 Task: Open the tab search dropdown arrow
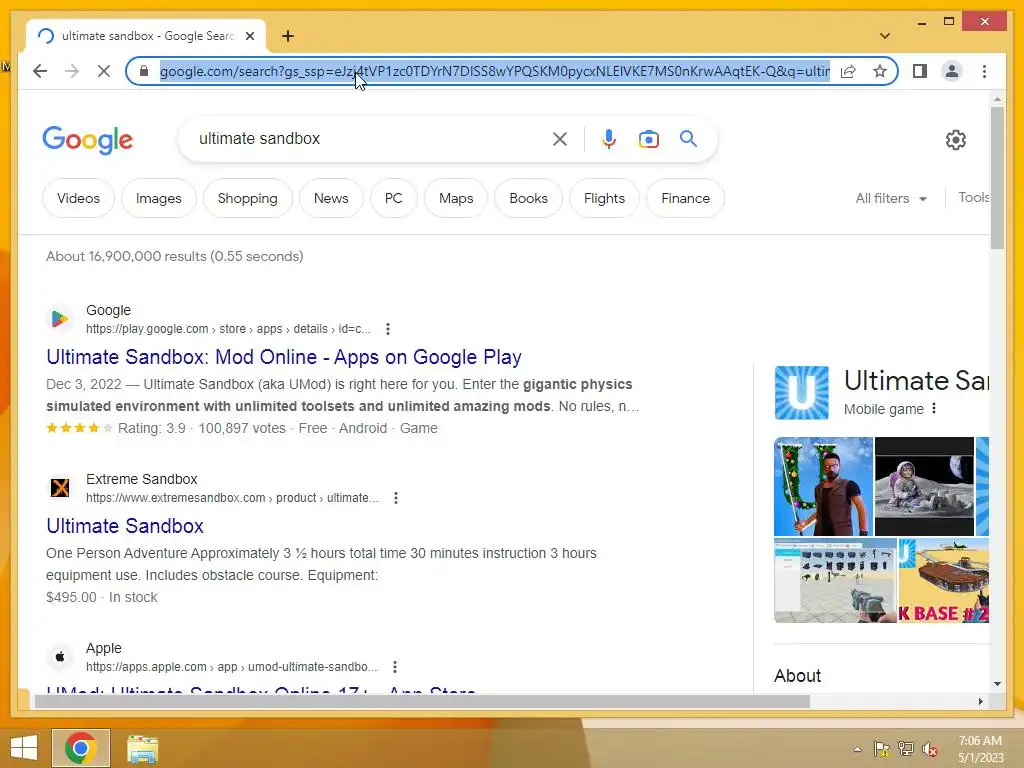pyautogui.click(x=885, y=36)
